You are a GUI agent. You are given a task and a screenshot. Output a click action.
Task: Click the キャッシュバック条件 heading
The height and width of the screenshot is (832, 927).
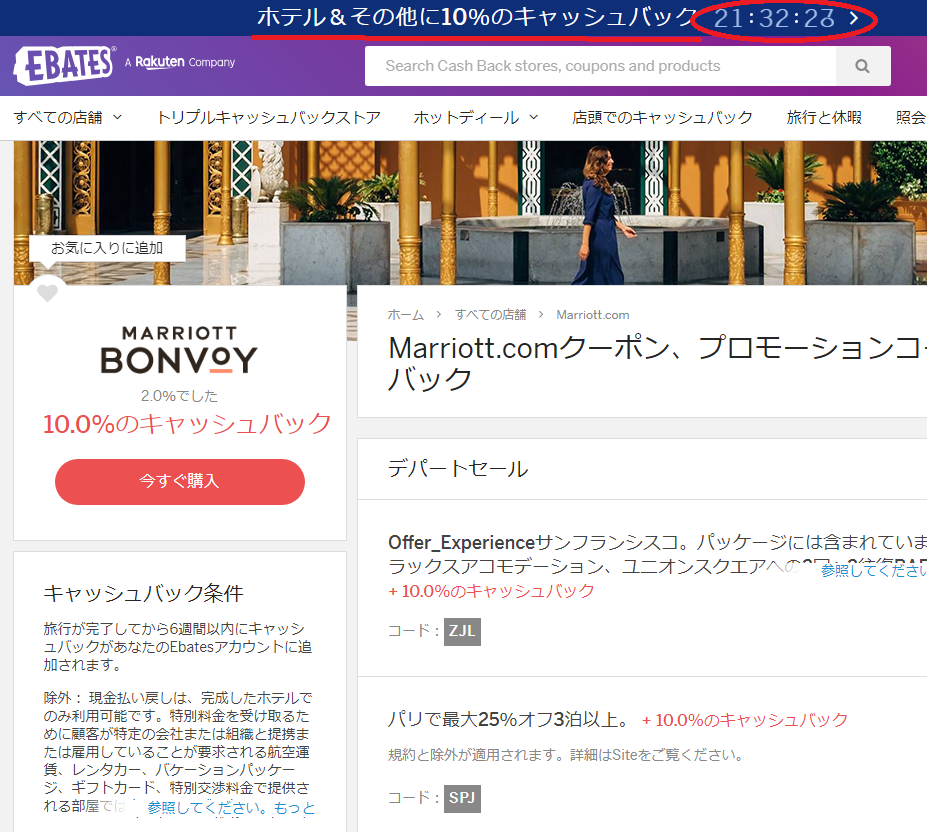tap(143, 593)
